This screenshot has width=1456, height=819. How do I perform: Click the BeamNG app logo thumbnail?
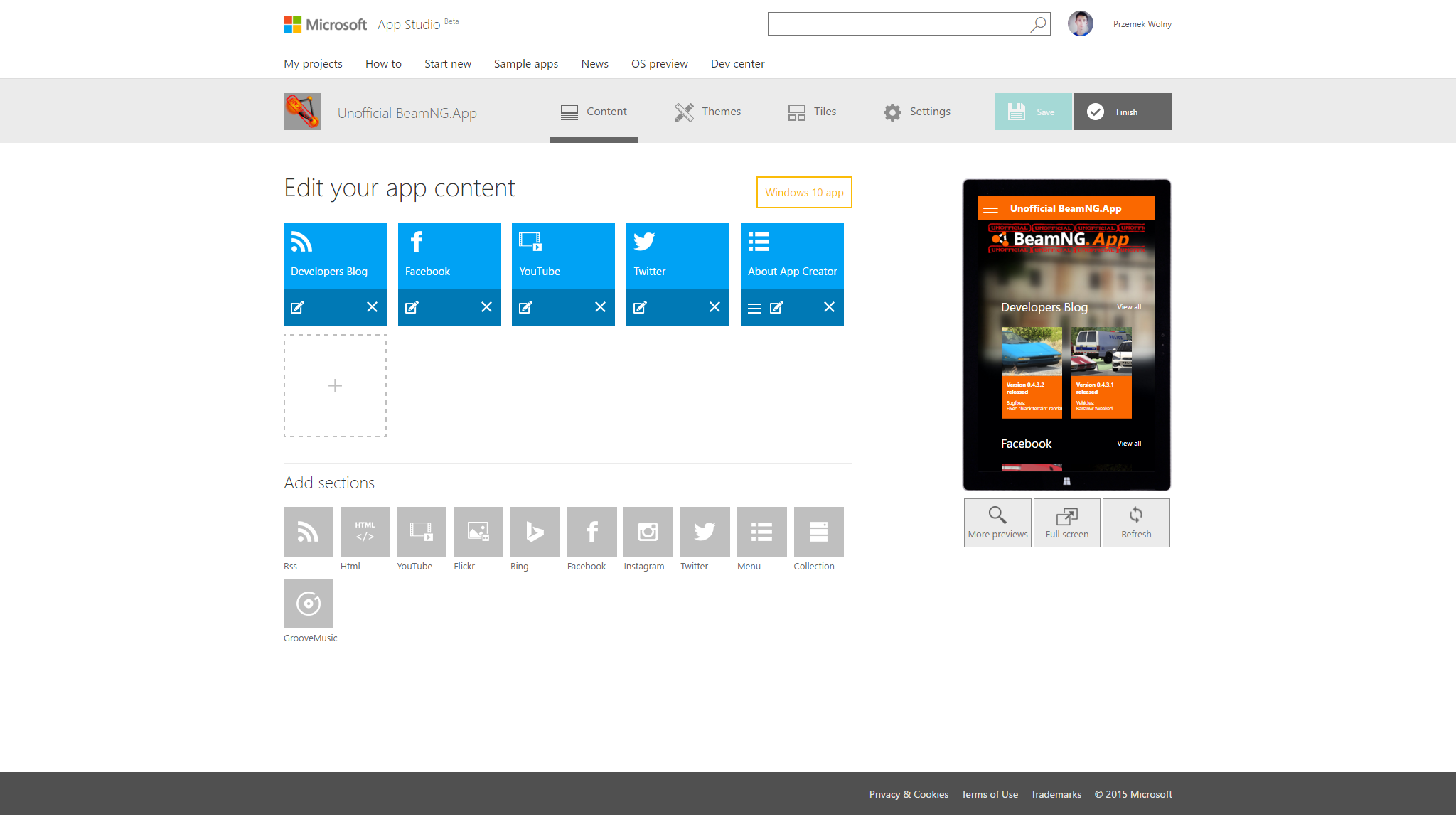302,112
